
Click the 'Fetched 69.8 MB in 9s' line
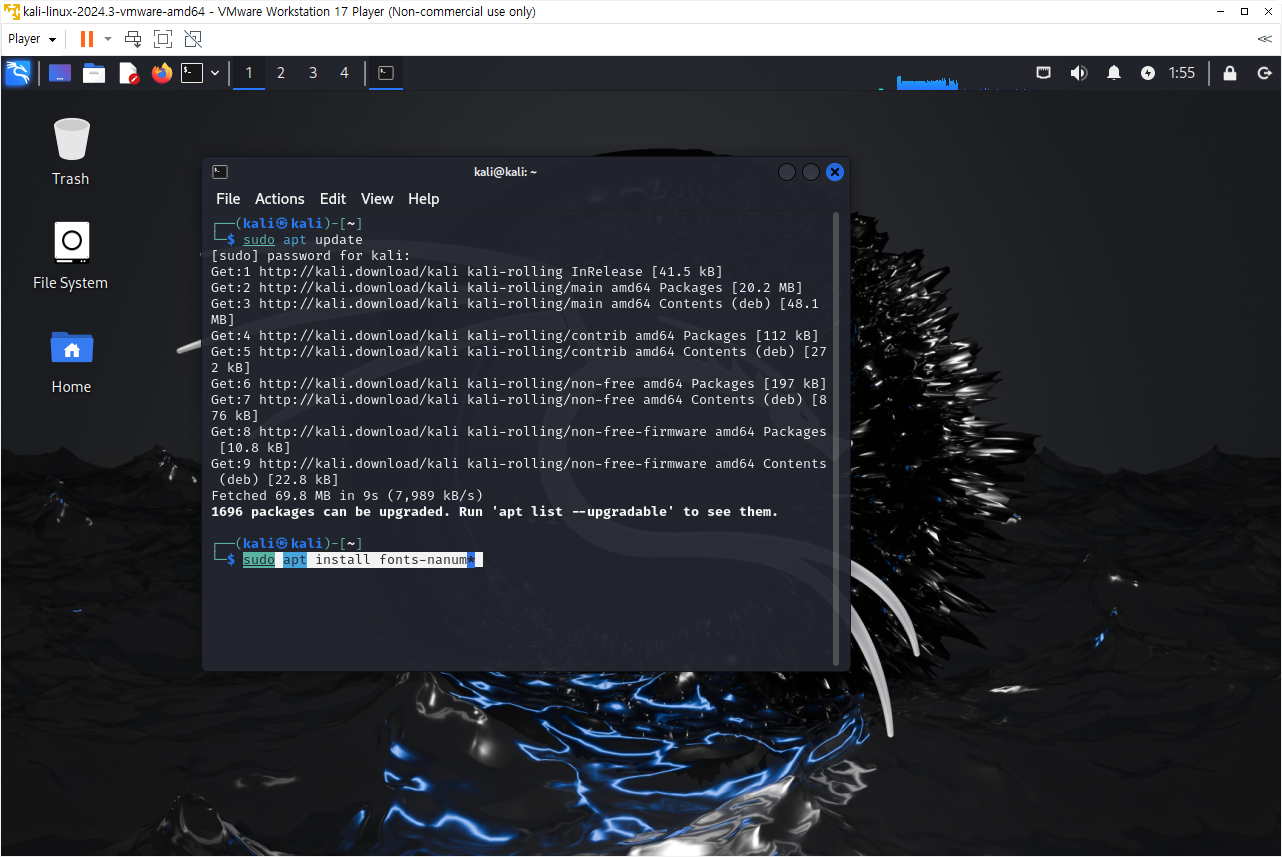[347, 496]
